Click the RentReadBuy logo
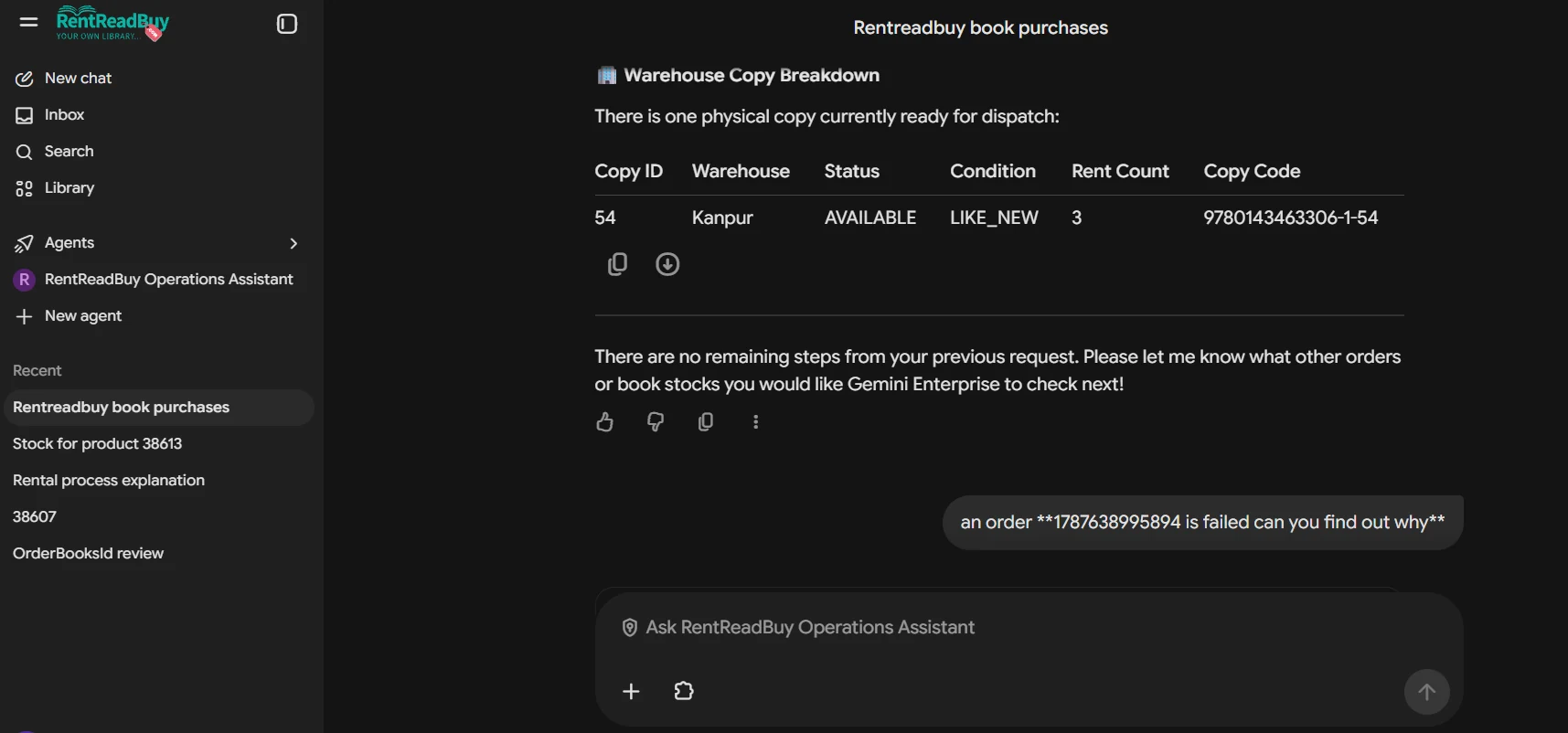The width and height of the screenshot is (1568, 733). 112,24
